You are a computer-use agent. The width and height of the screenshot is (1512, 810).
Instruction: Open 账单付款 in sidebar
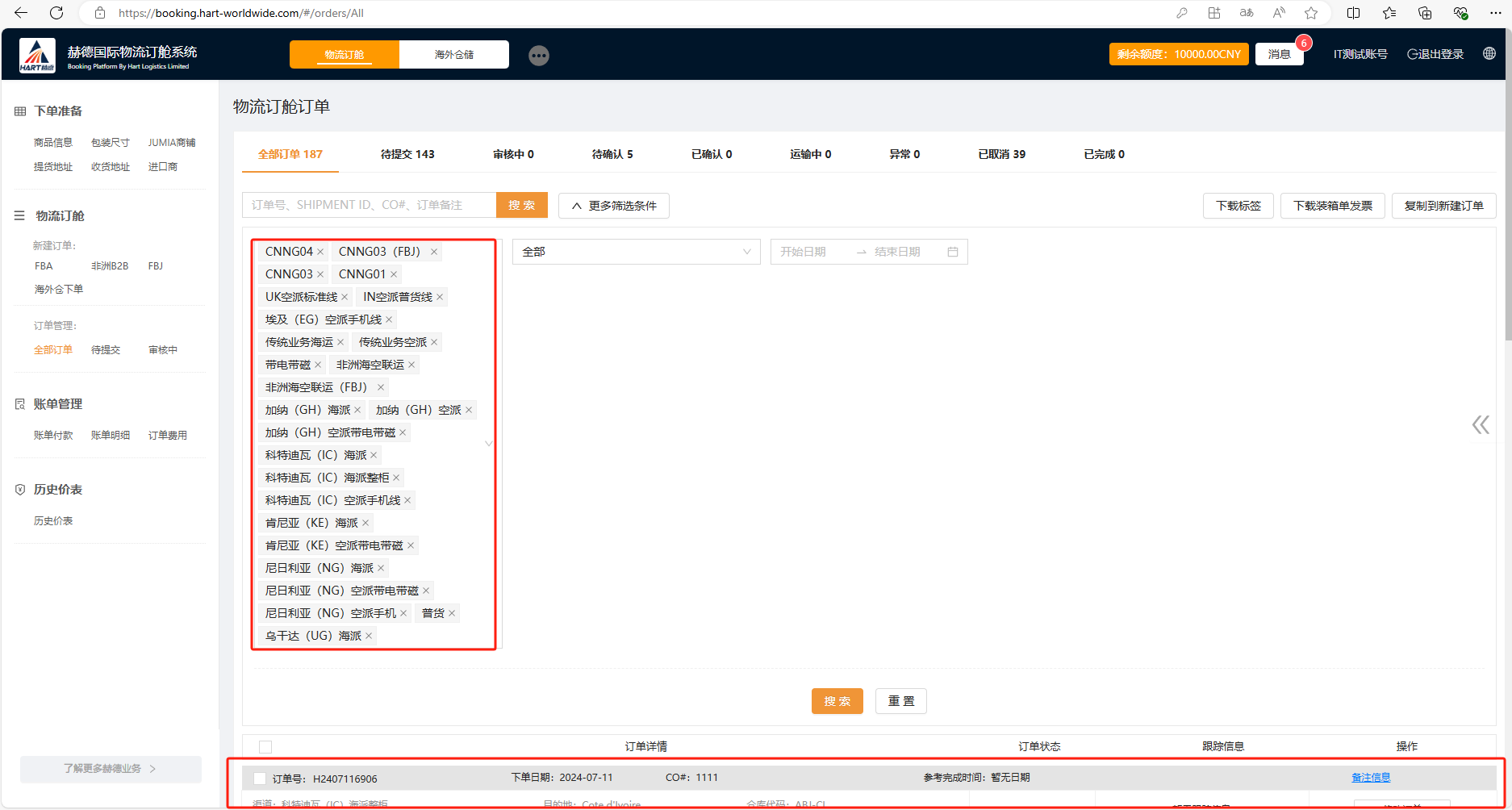point(53,435)
